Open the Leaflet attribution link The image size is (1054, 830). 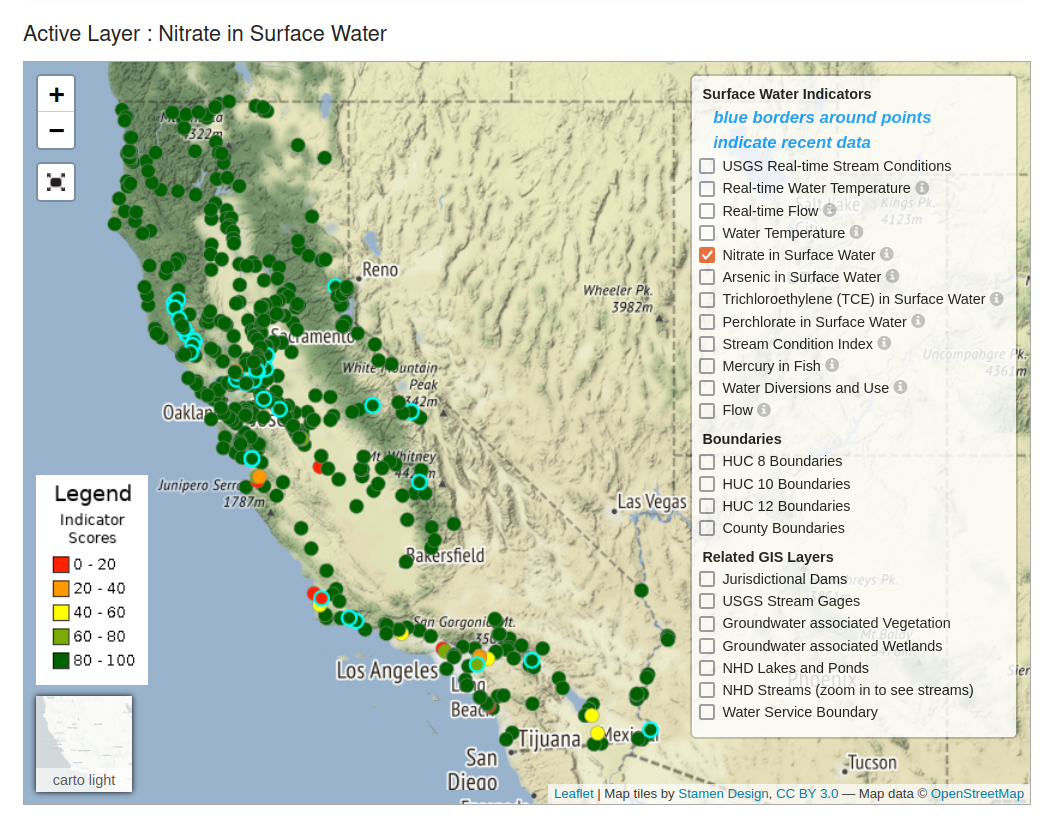click(573, 794)
